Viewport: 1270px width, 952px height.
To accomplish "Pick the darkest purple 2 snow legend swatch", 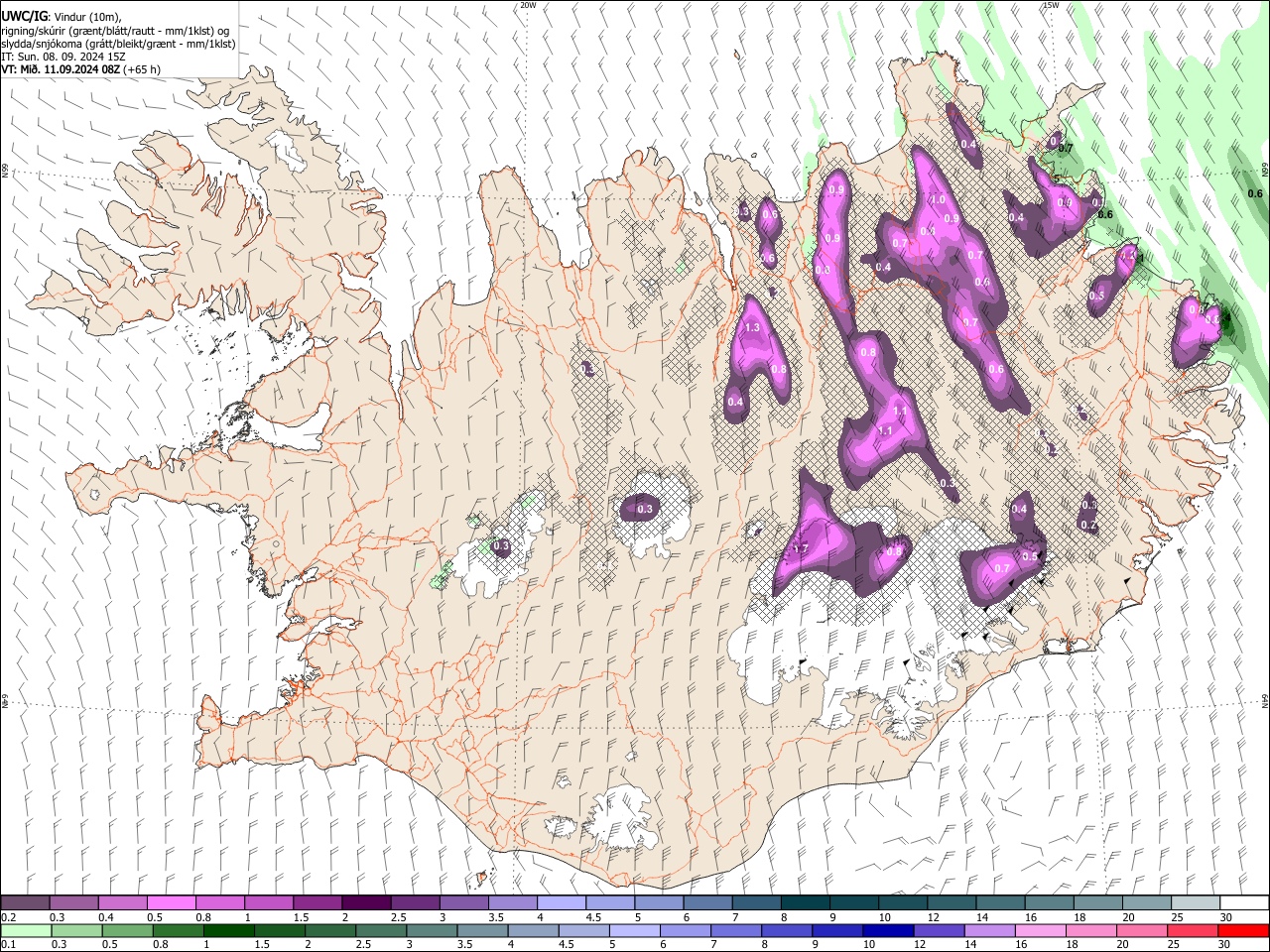I will (x=366, y=903).
